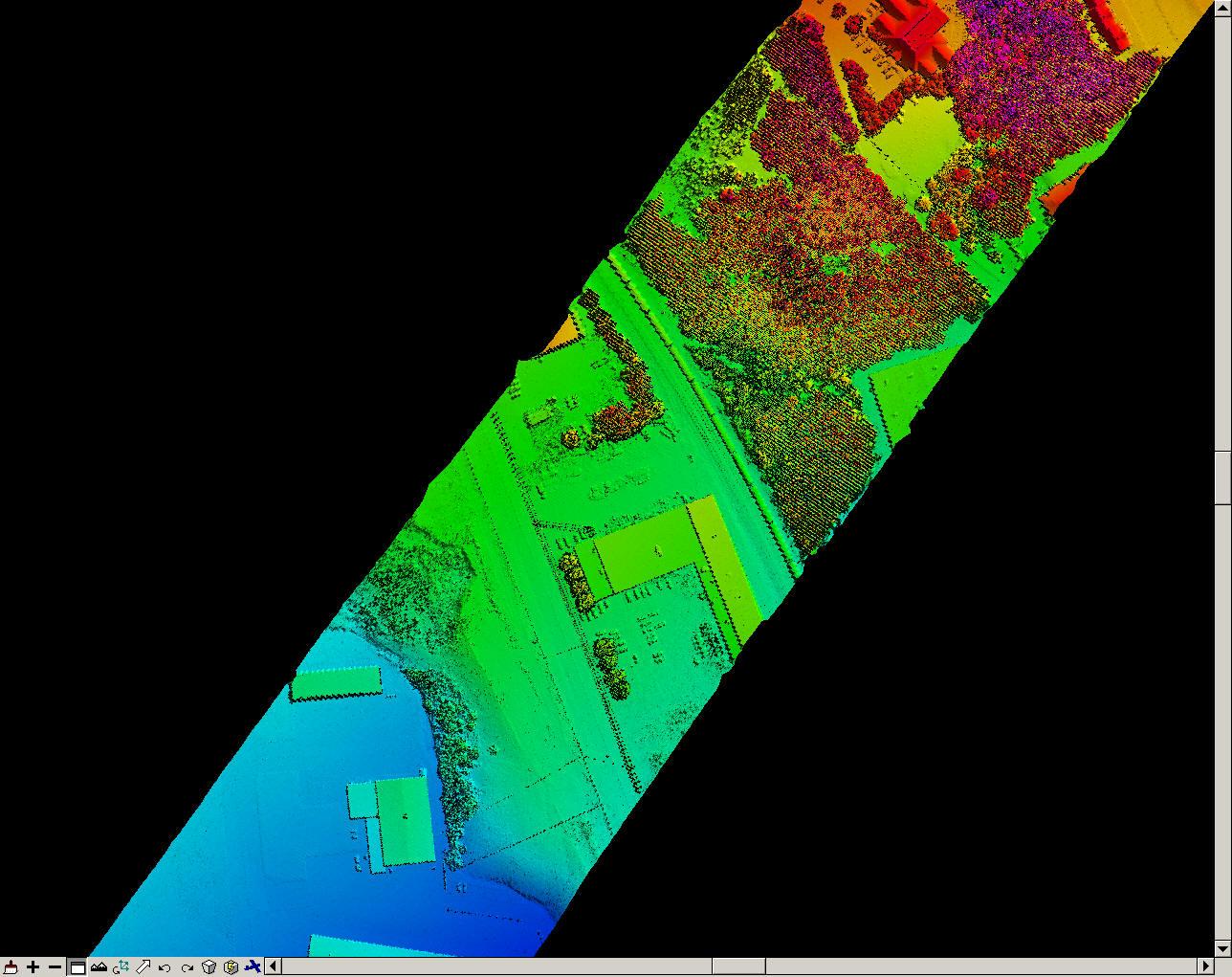The image size is (1232, 977).
Task: Click the vertical scrollbar down arrow
Action: tap(1222, 947)
